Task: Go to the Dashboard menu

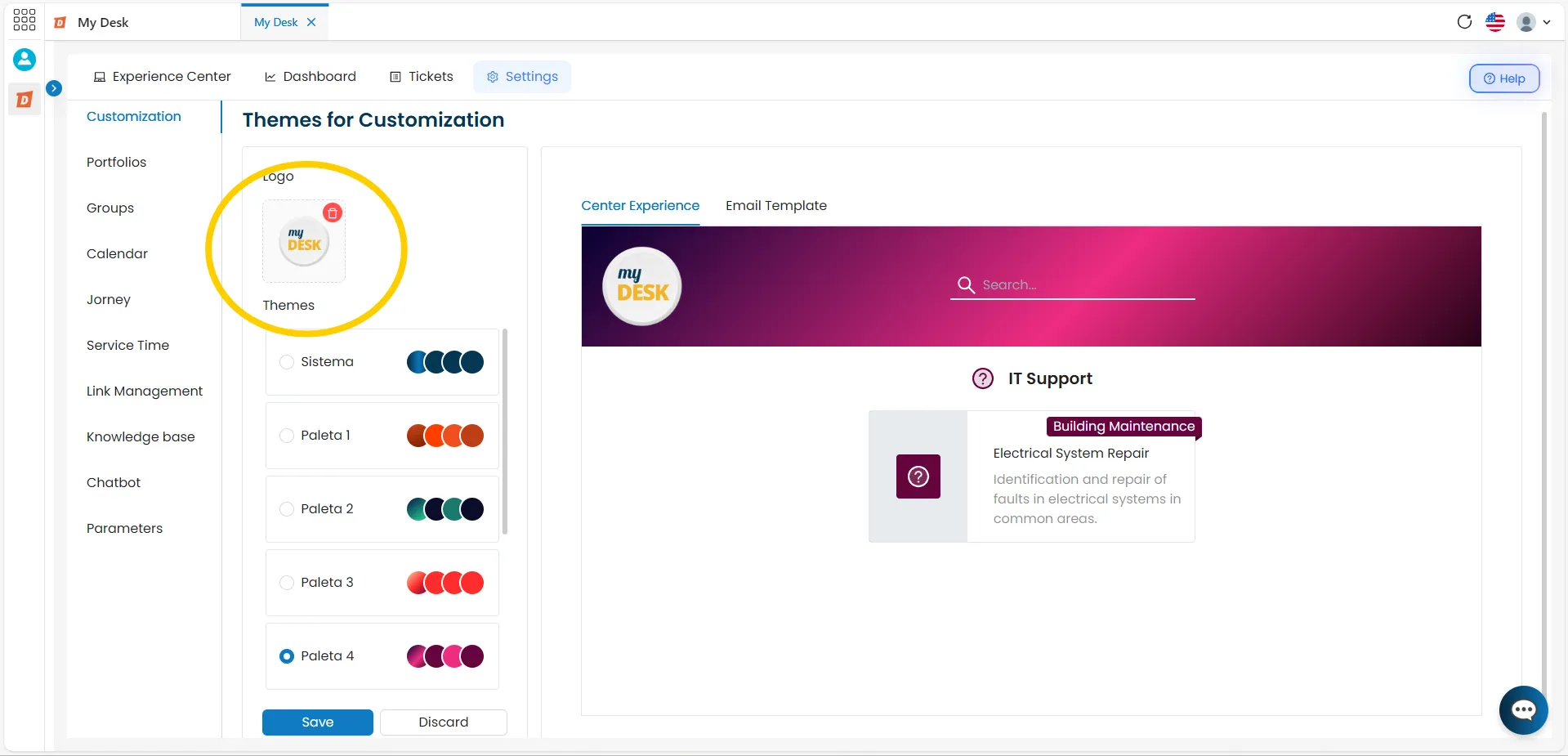Action: pos(310,77)
